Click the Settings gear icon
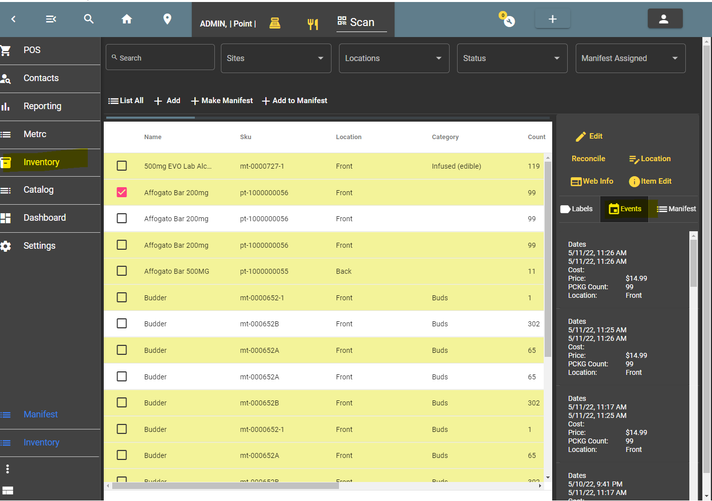 click(x=5, y=246)
